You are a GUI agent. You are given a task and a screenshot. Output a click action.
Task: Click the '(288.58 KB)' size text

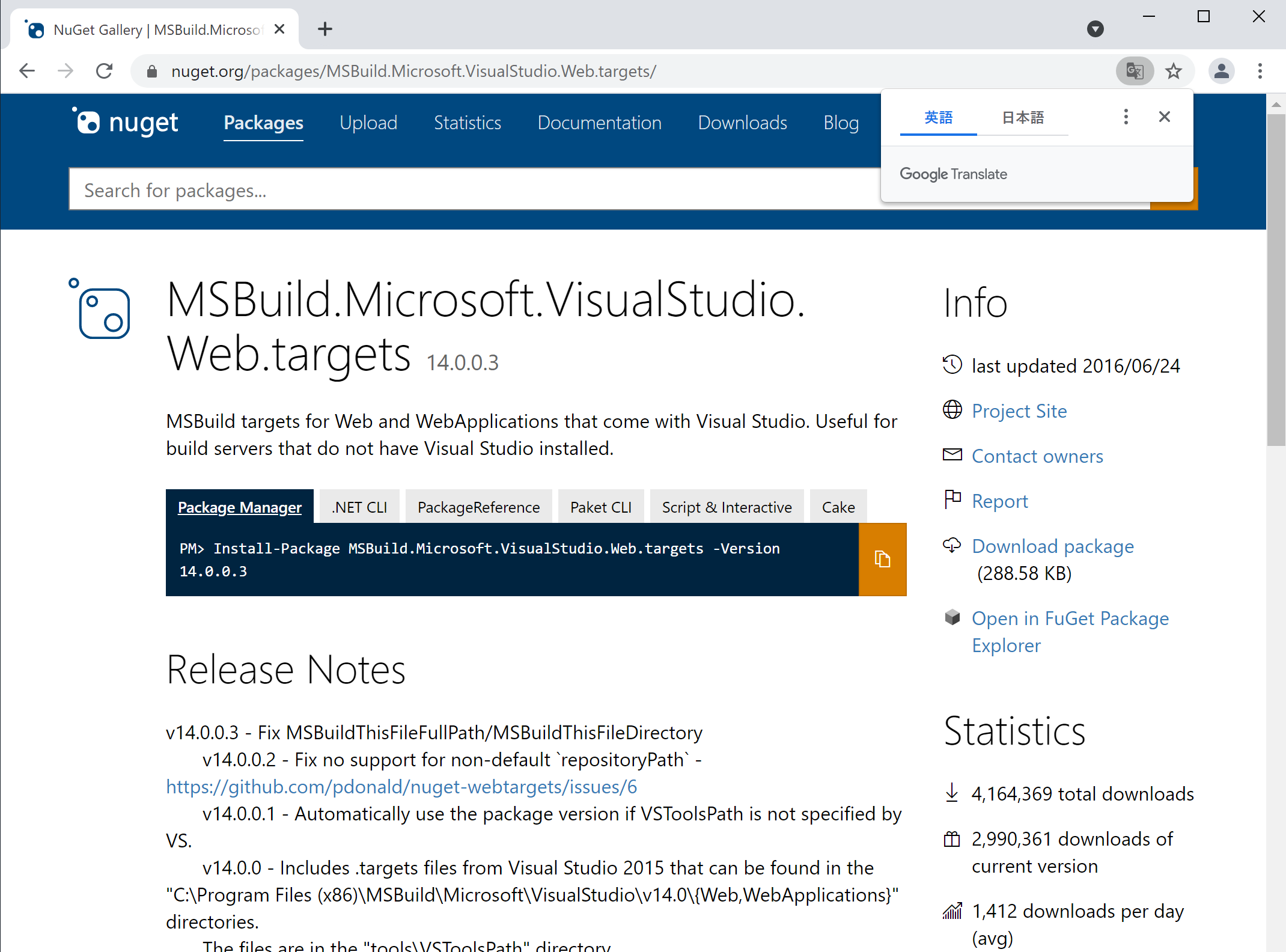click(x=1025, y=573)
